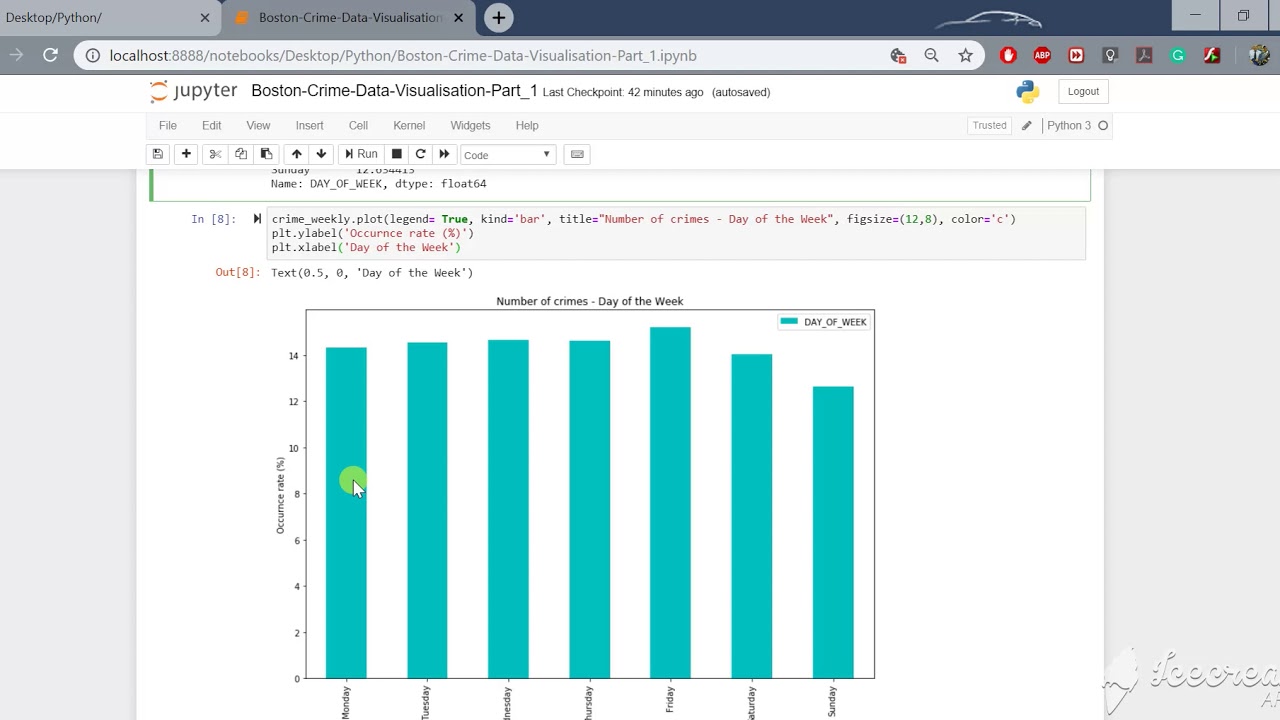
Task: Reload the page
Action: click(x=50, y=56)
